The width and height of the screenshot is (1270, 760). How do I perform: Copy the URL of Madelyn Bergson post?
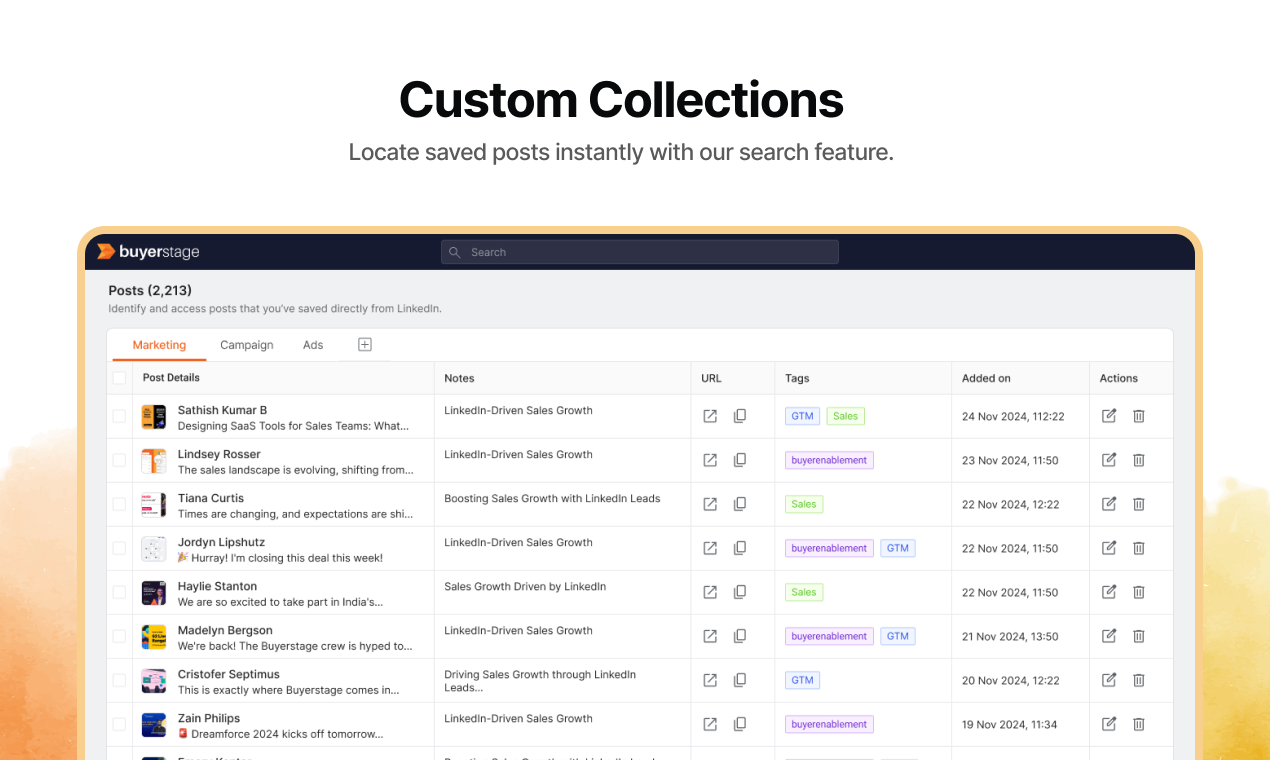[740, 636]
